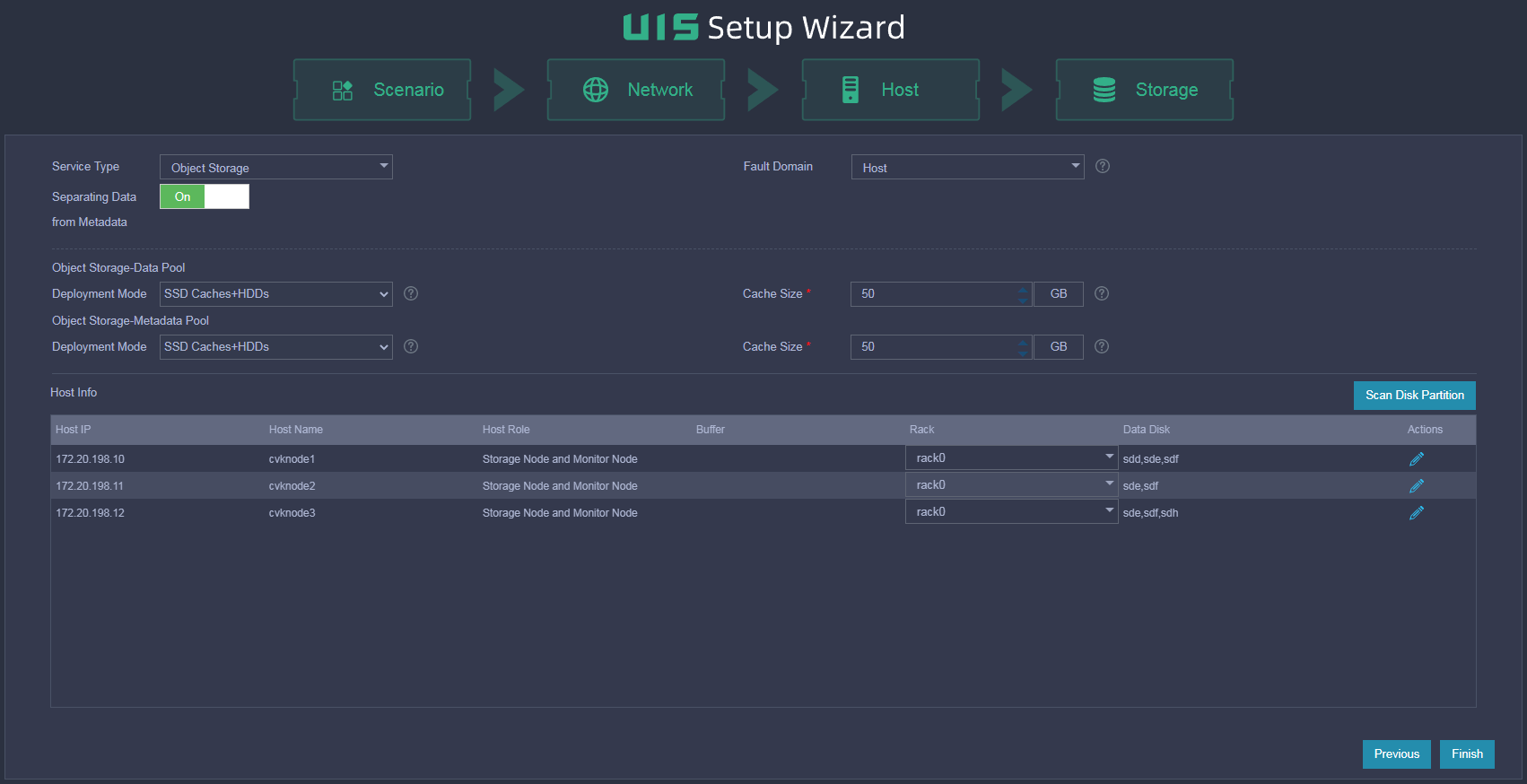Go to the Network wizard step

(x=636, y=90)
